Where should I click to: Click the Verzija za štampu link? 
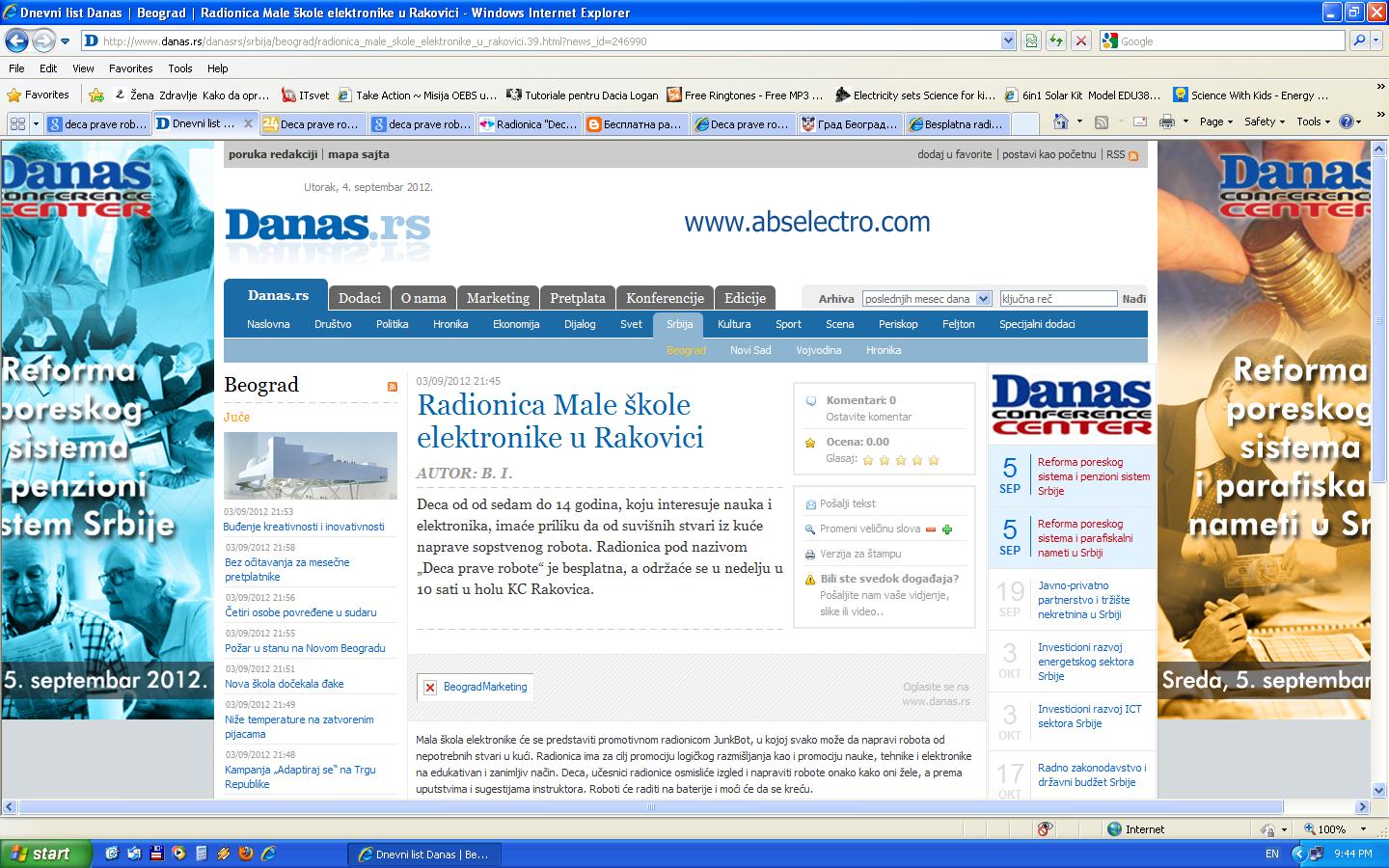pos(860,554)
